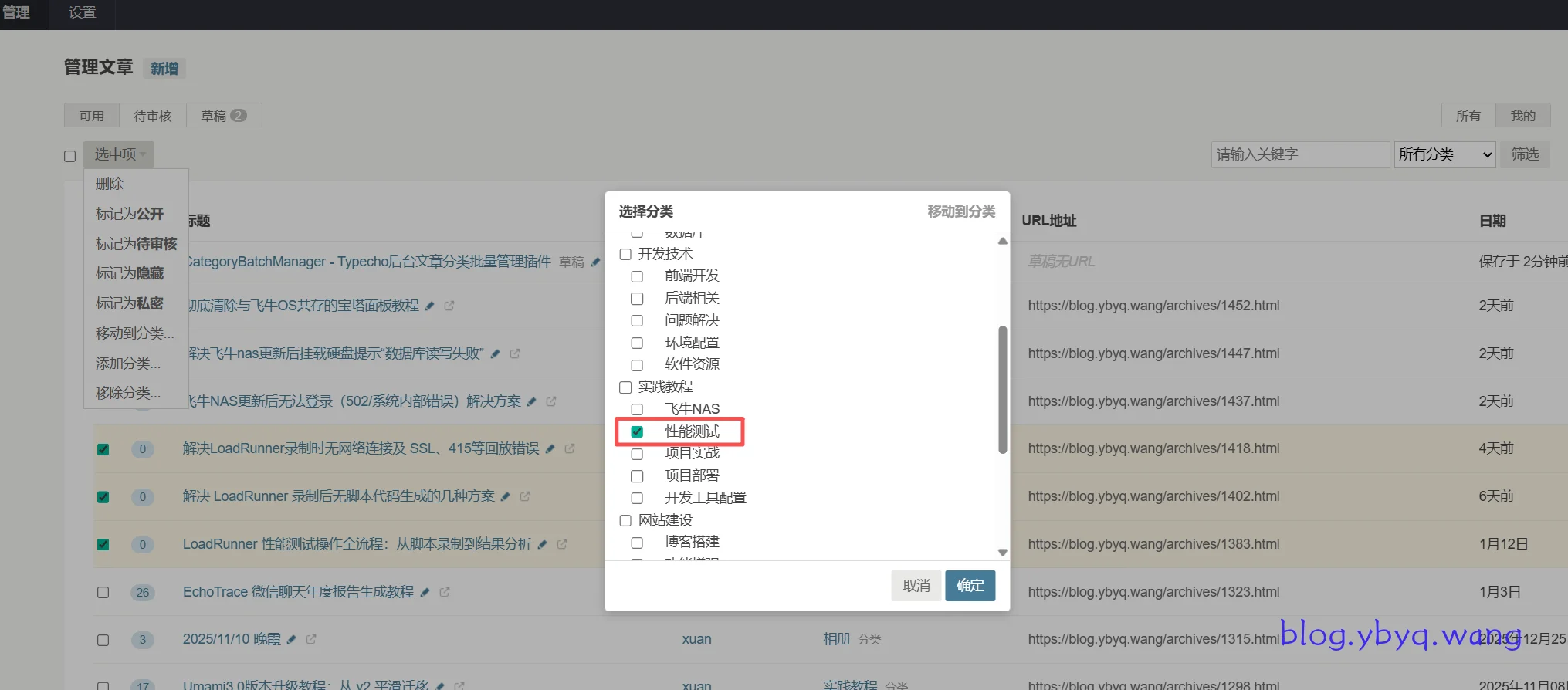Open the external link icon for the SSL、415 回放错误 article

[570, 448]
